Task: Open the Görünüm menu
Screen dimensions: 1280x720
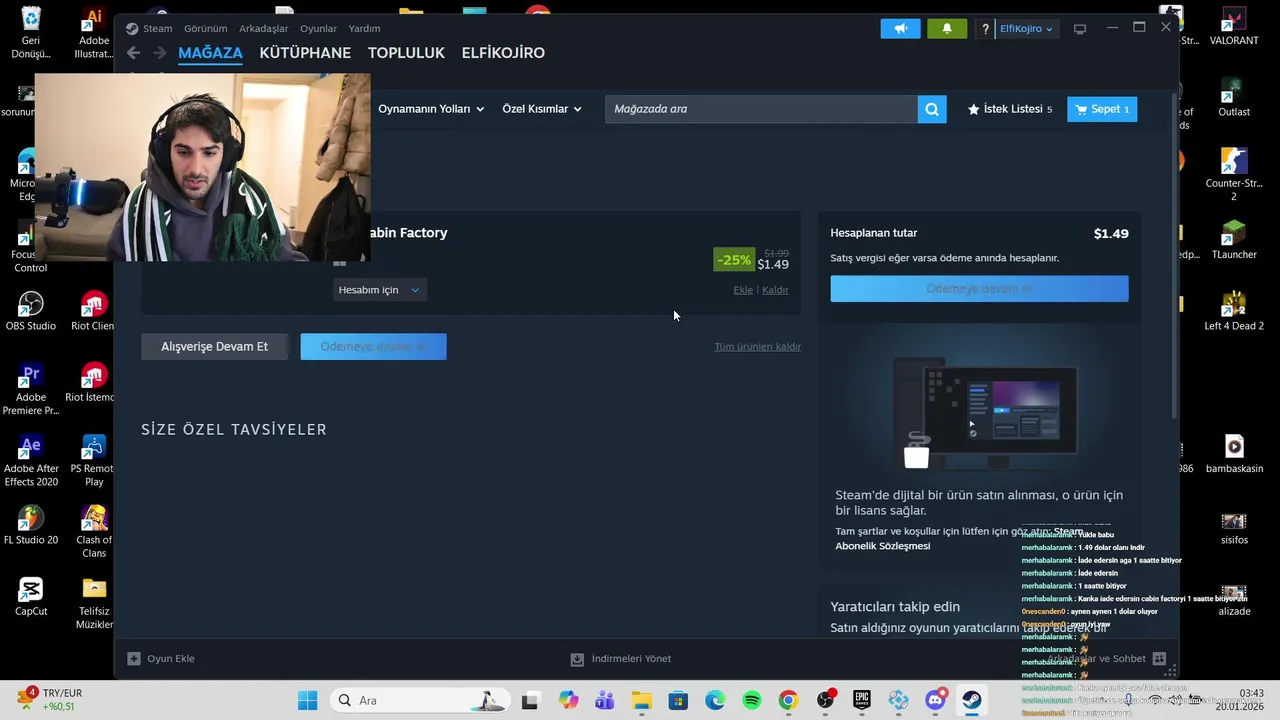Action: pos(205,29)
